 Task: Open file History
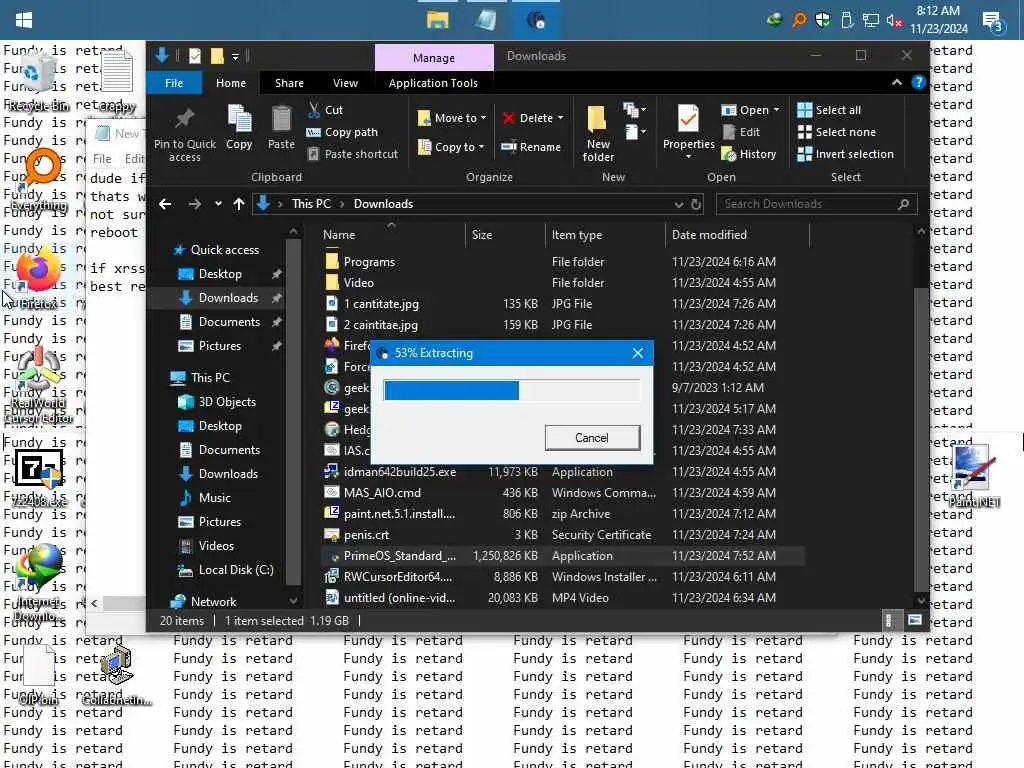[748, 154]
